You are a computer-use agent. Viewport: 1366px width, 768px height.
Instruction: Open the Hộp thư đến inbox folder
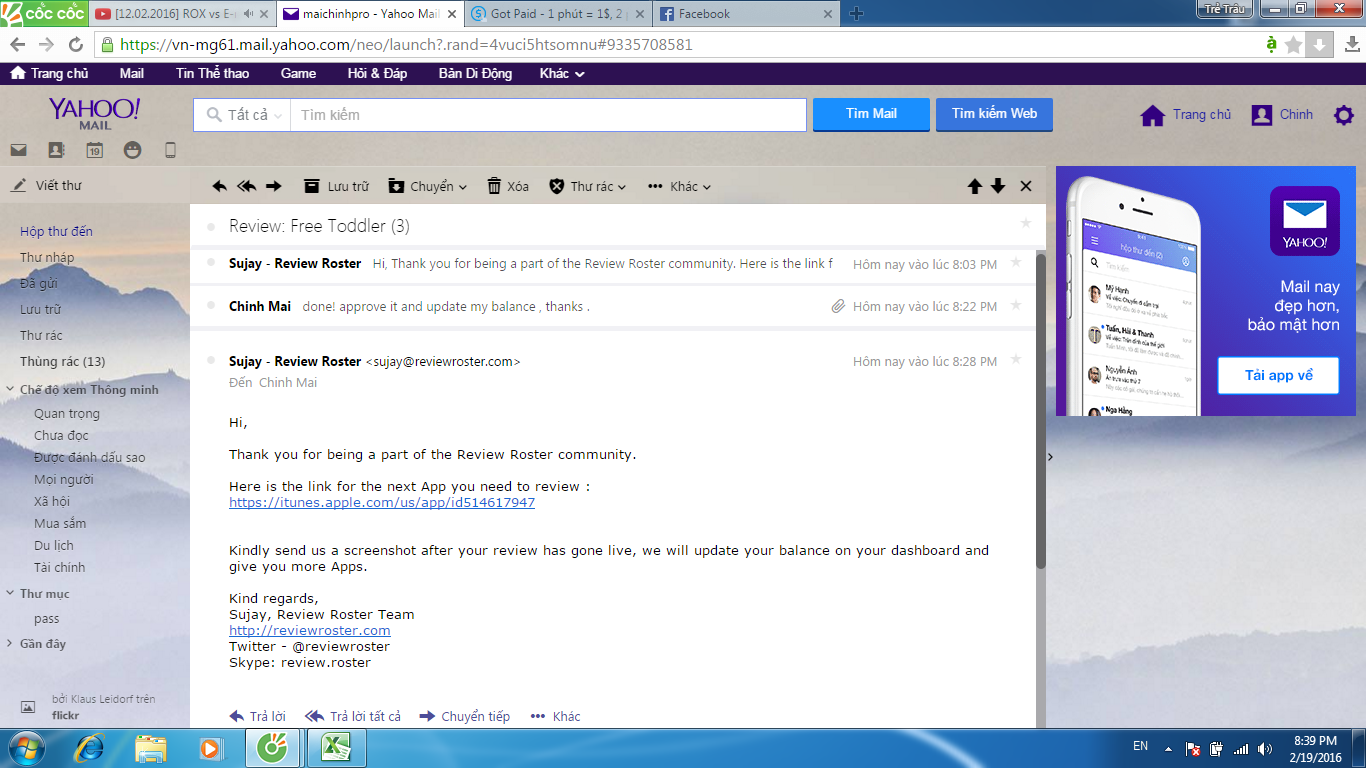[56, 231]
